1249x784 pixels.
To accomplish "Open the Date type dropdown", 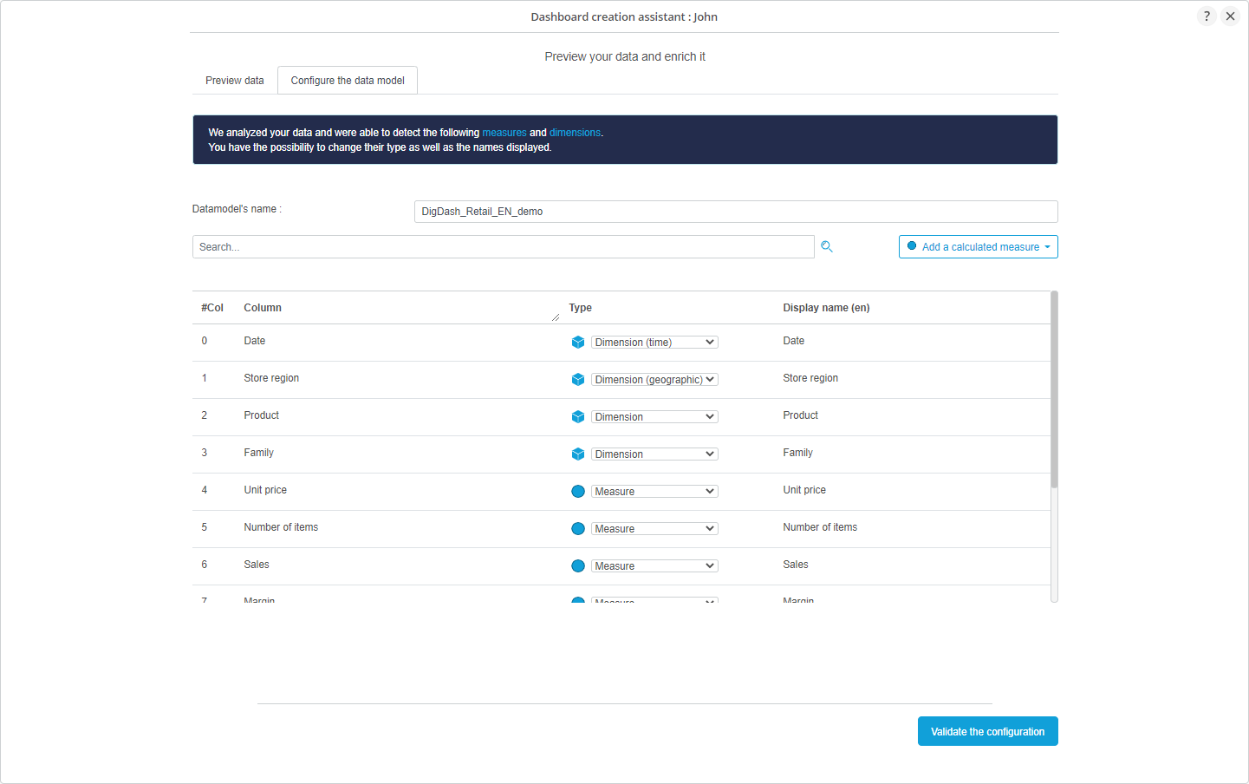I will click(x=654, y=342).
